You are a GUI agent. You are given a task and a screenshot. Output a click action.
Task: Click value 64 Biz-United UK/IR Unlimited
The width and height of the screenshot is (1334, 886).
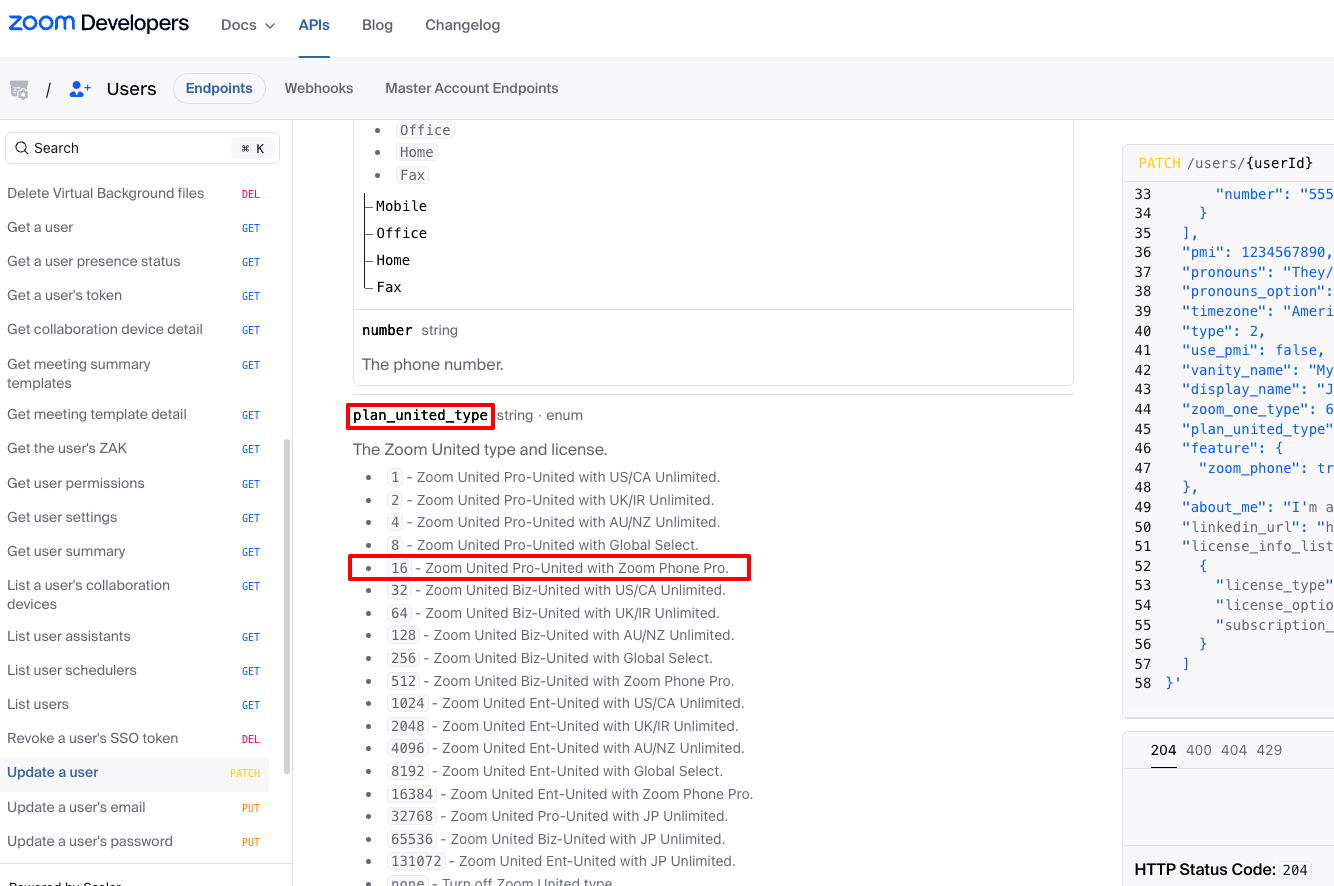coord(554,613)
